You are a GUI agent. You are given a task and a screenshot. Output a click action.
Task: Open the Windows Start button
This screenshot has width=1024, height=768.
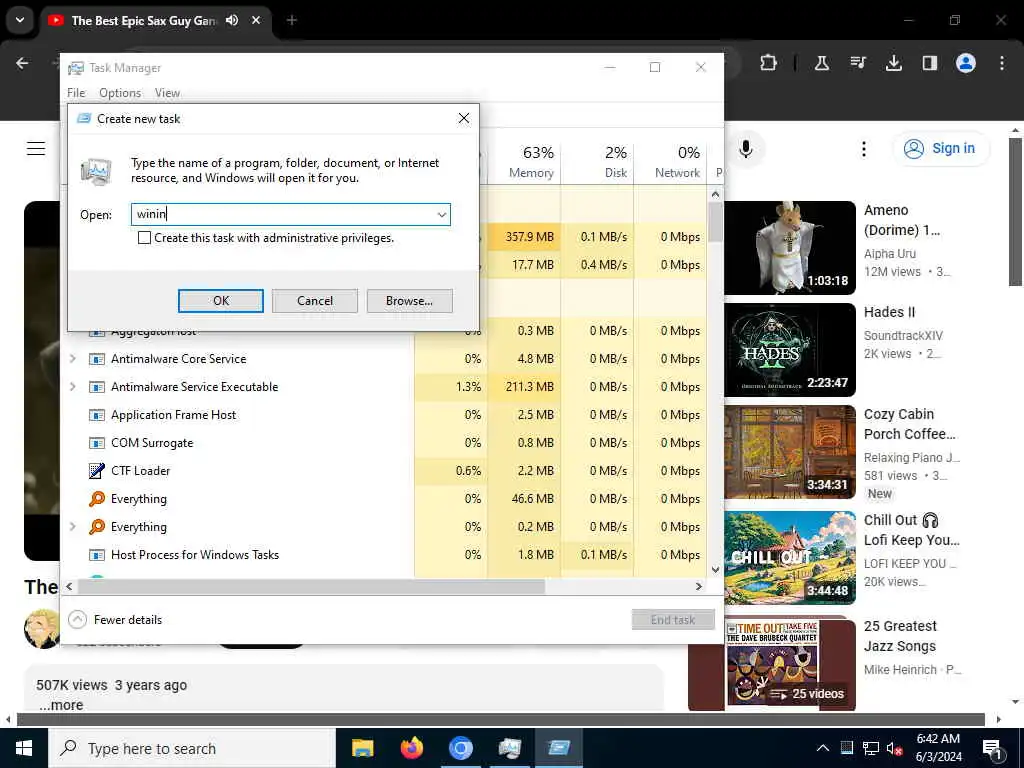(x=24, y=748)
